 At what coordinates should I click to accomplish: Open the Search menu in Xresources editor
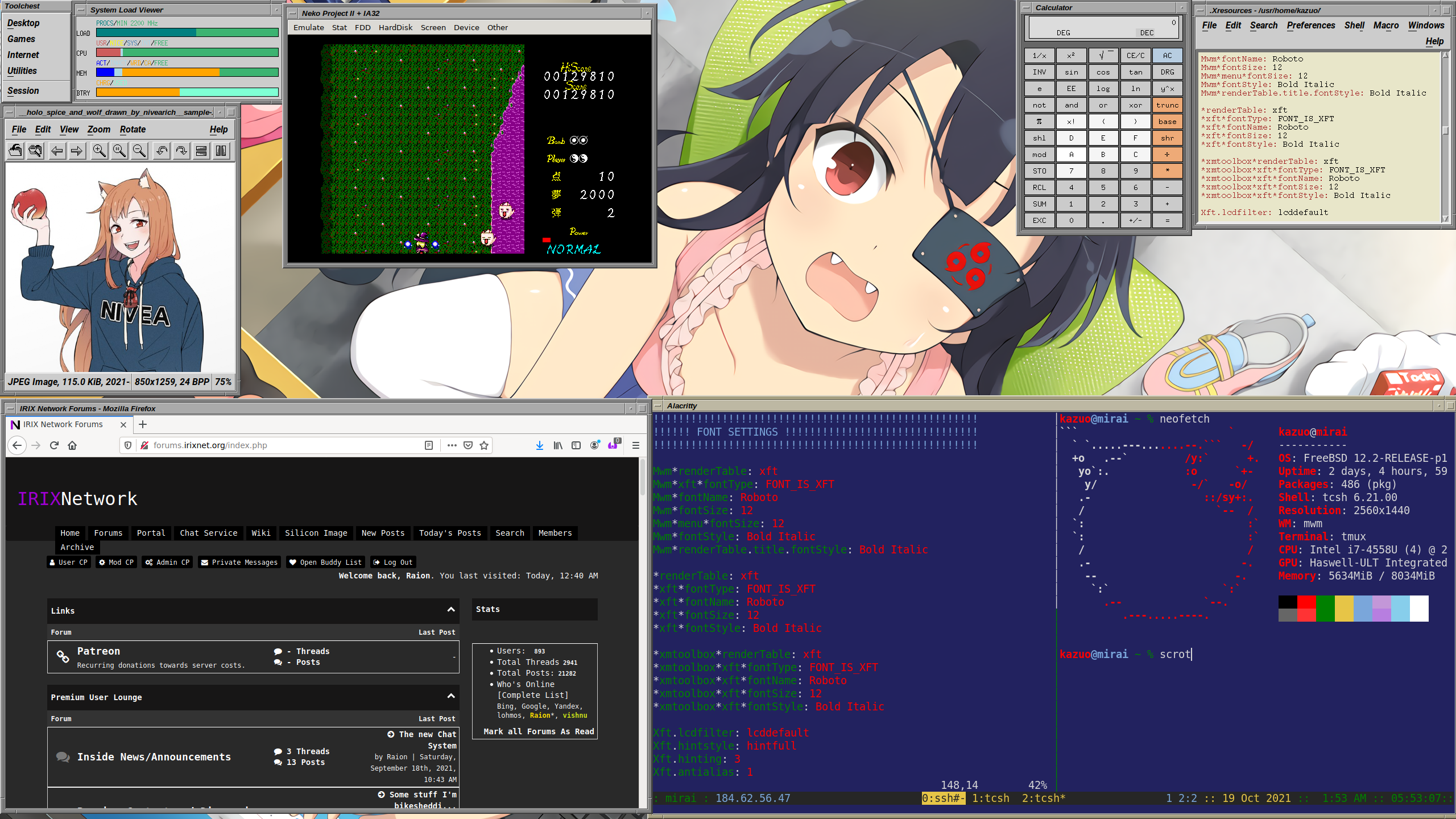1263,25
